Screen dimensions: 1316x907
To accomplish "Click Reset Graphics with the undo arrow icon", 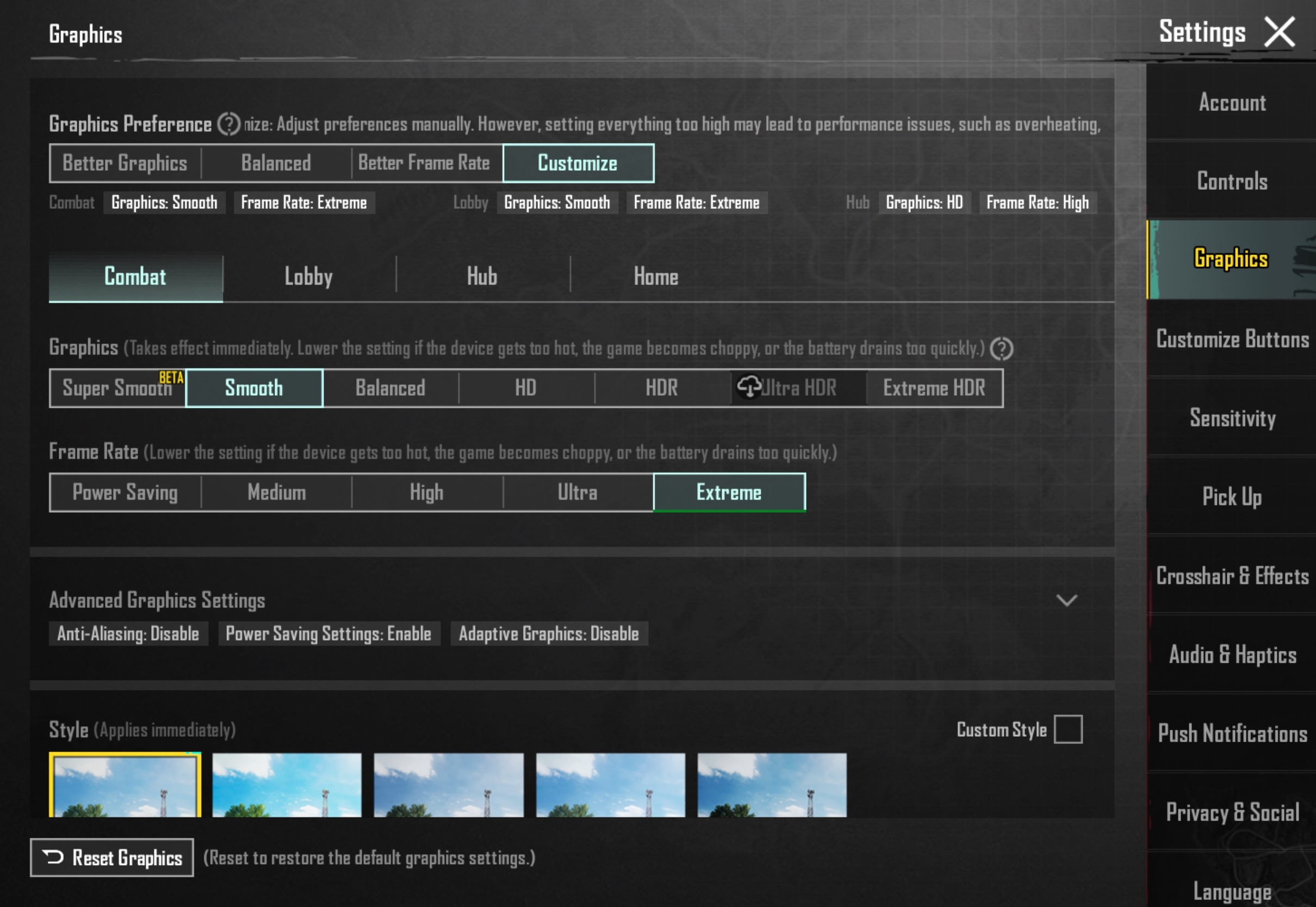I will (112, 858).
